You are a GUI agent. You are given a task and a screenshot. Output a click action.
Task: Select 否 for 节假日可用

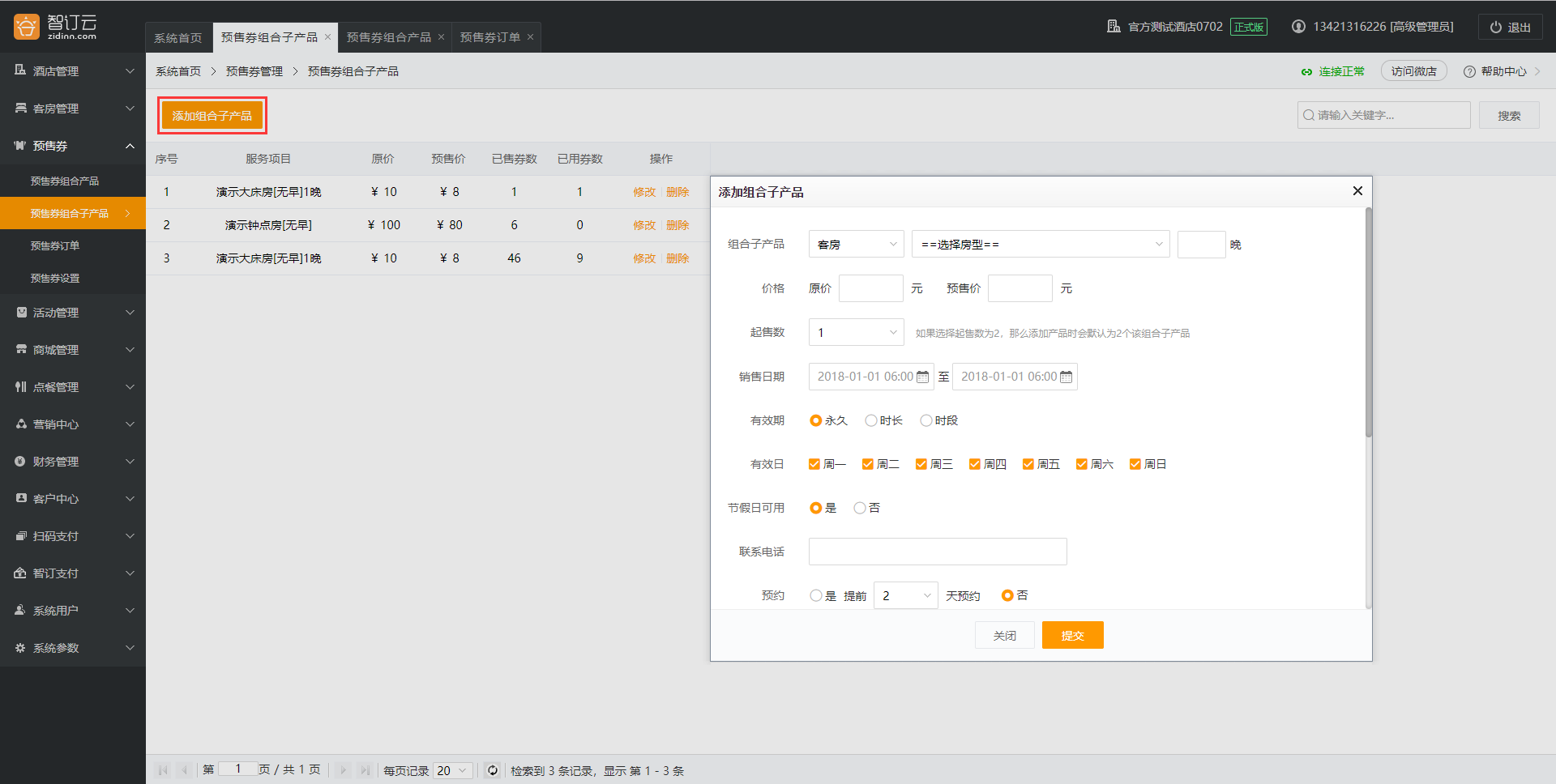pos(859,508)
